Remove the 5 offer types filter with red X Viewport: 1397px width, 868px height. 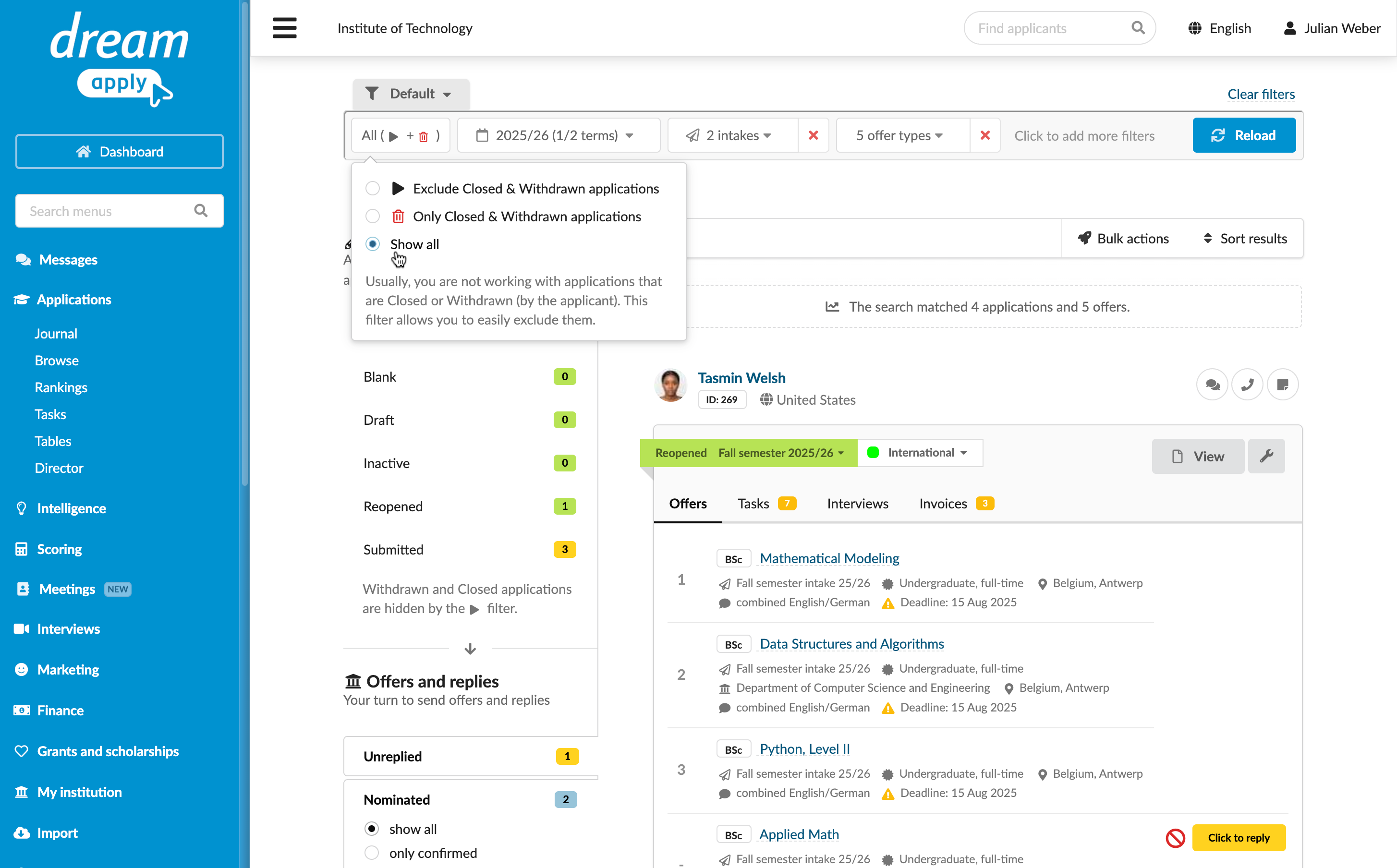tap(985, 135)
